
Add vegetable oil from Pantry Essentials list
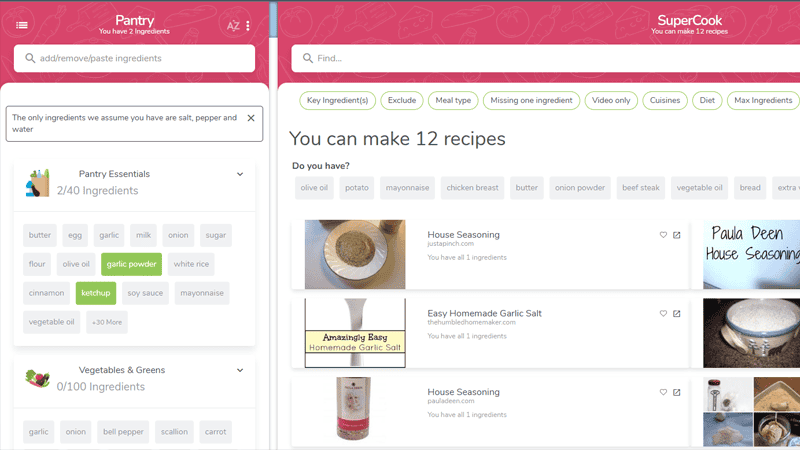[52, 322]
